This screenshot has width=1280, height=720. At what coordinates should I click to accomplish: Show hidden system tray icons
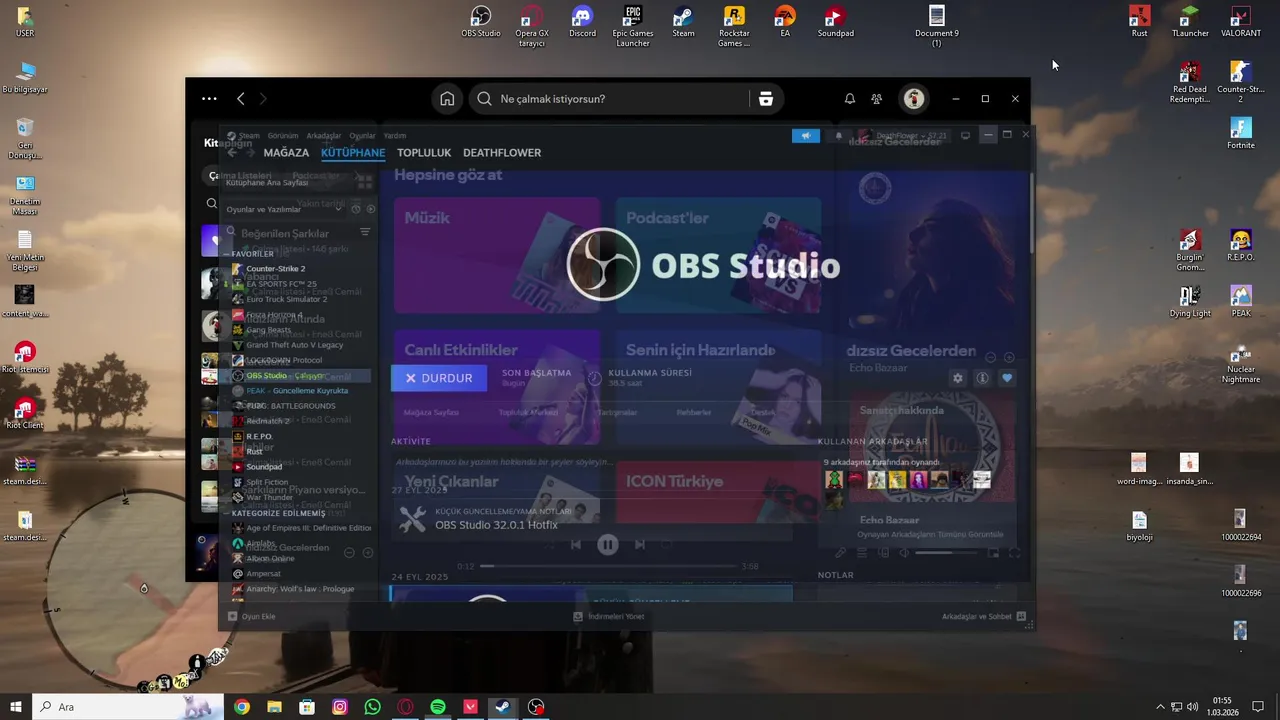(1160, 707)
